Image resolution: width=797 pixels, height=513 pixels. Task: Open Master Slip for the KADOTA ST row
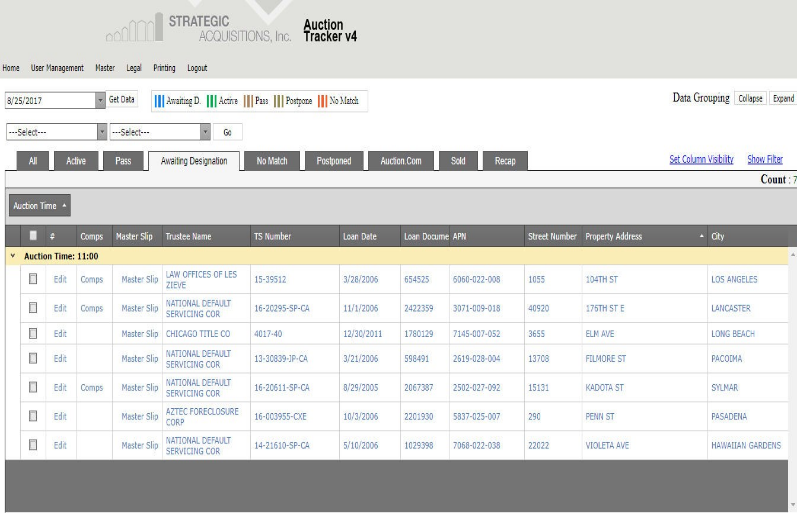(x=139, y=388)
